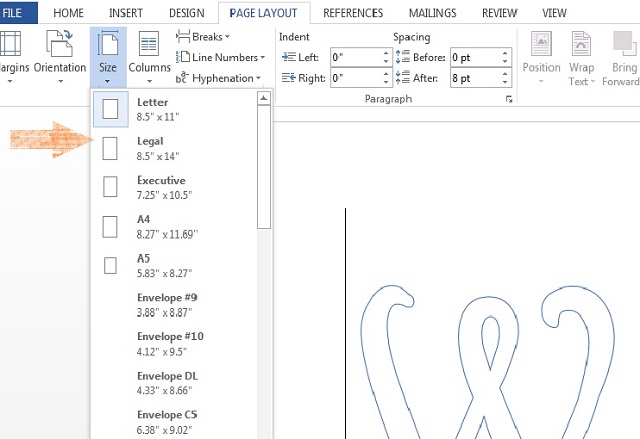
Task: Click the Indent Left icon
Action: coord(289,57)
